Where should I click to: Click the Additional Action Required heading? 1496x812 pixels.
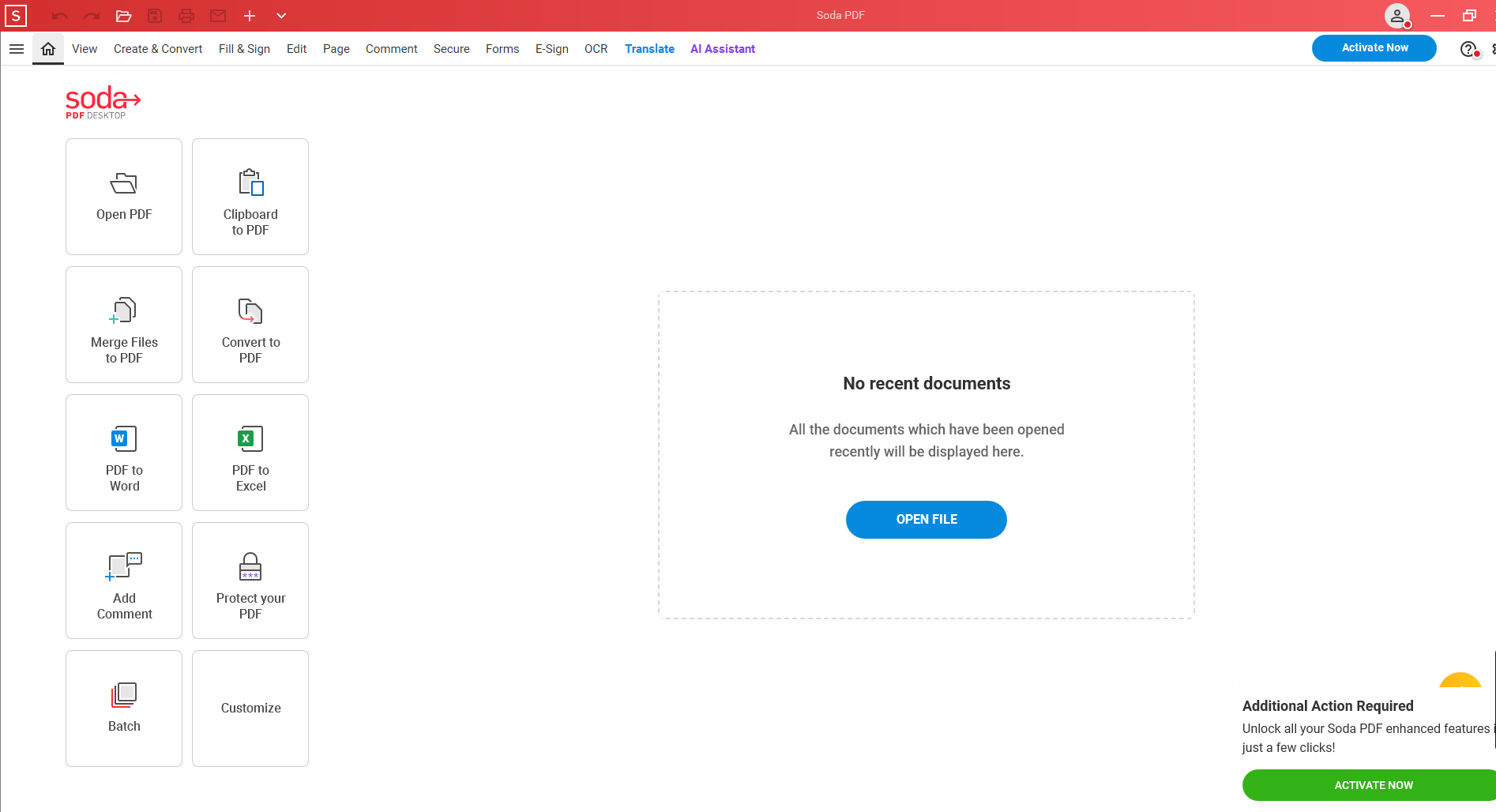pyautogui.click(x=1328, y=706)
